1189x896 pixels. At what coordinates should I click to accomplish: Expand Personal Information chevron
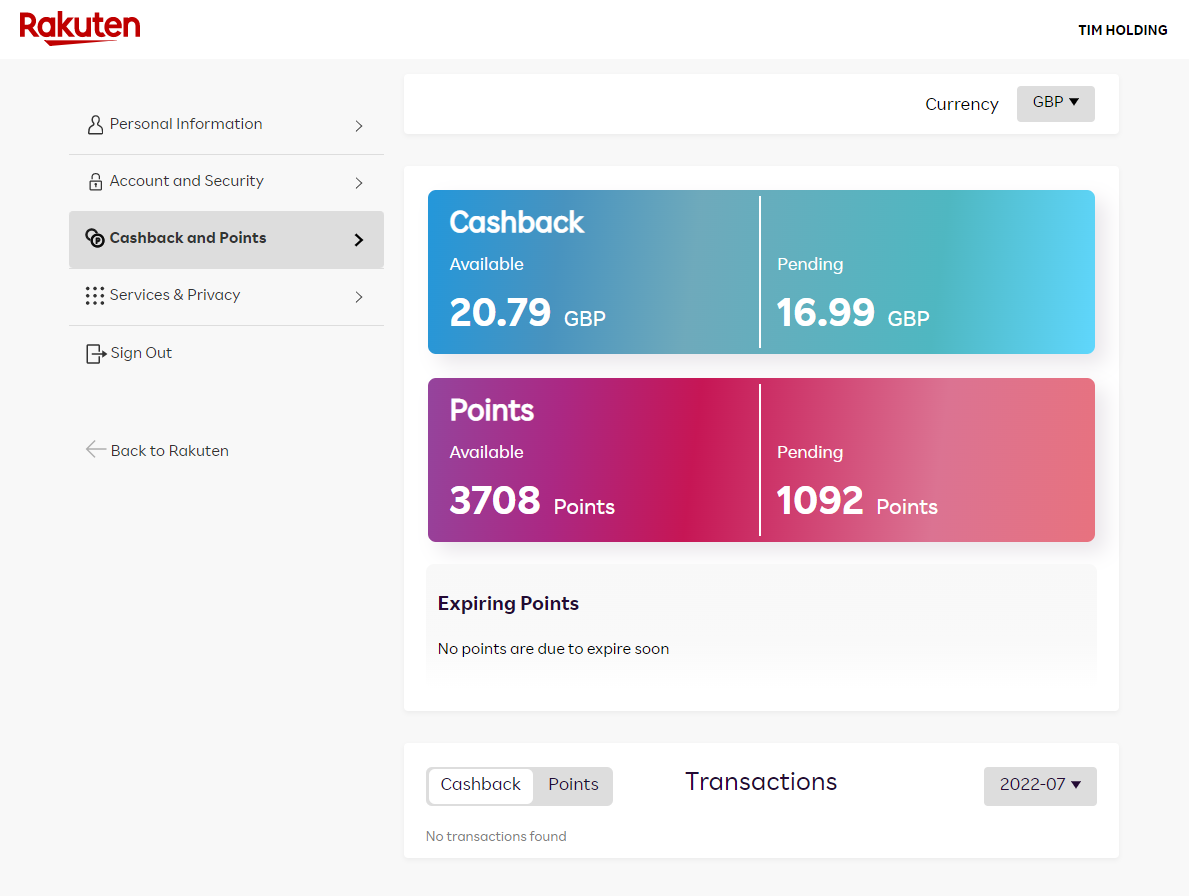point(359,126)
